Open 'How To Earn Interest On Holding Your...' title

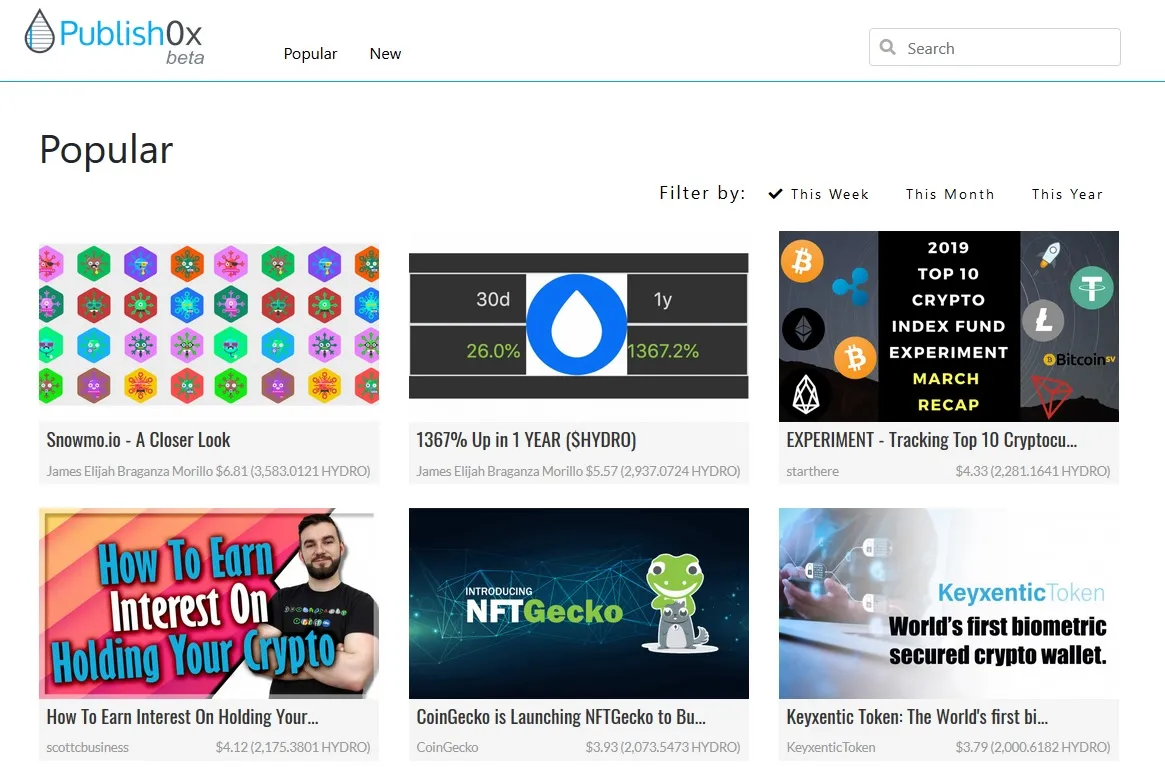(x=182, y=717)
